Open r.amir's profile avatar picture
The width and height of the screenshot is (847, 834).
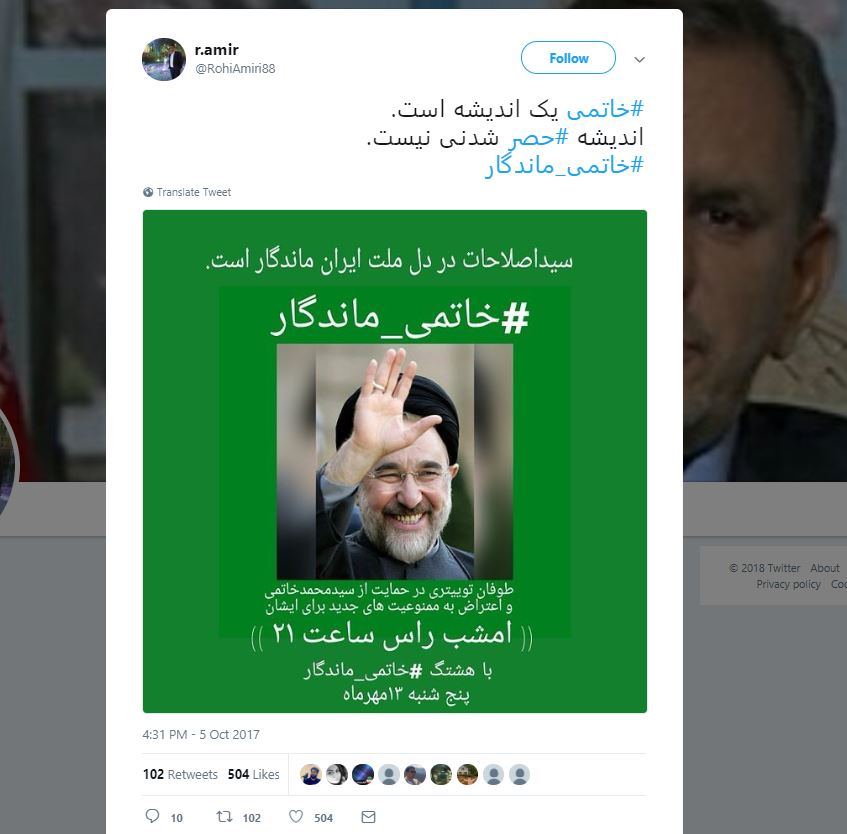point(164,59)
